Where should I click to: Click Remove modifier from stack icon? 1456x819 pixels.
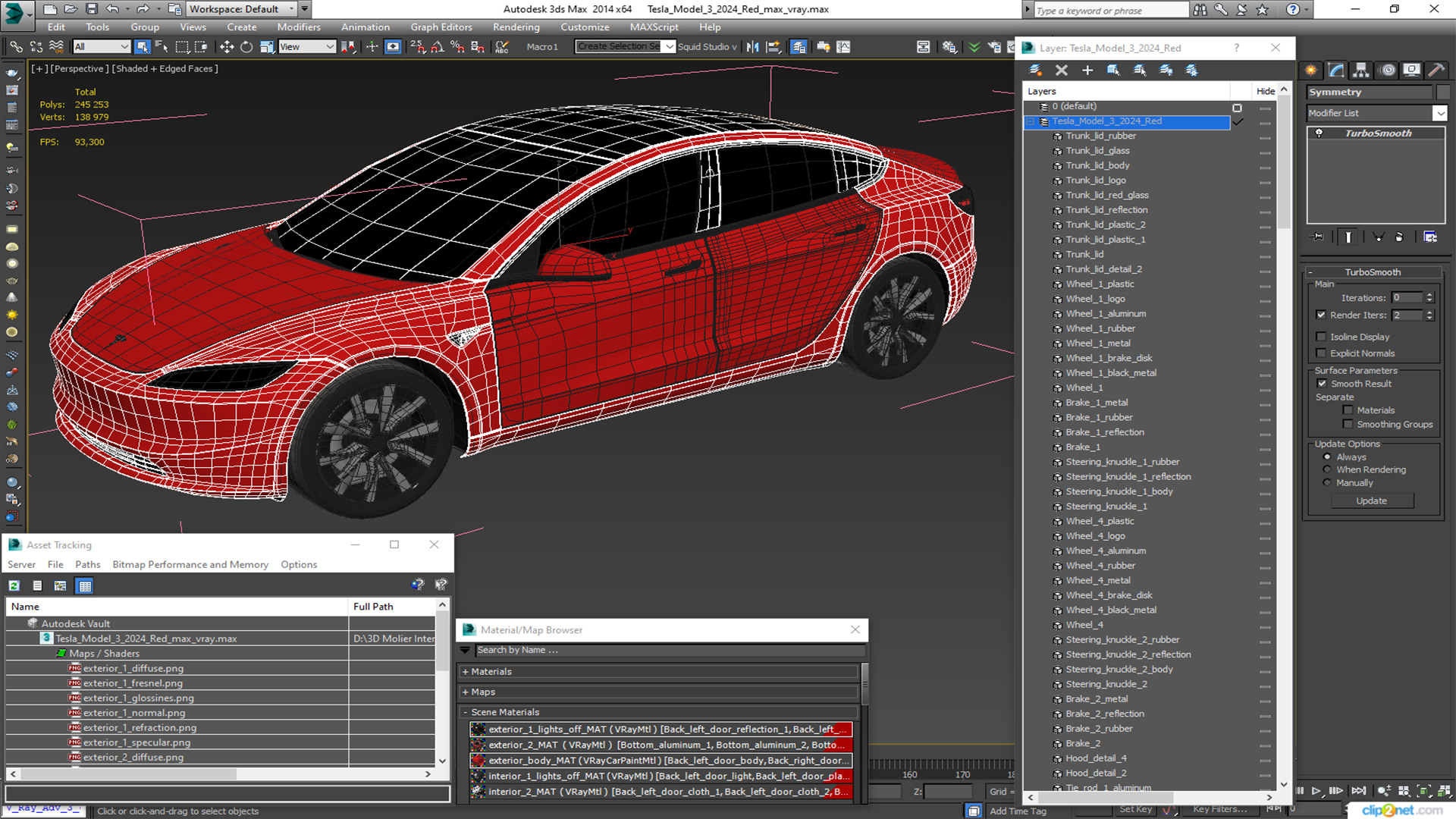pyautogui.click(x=1399, y=237)
